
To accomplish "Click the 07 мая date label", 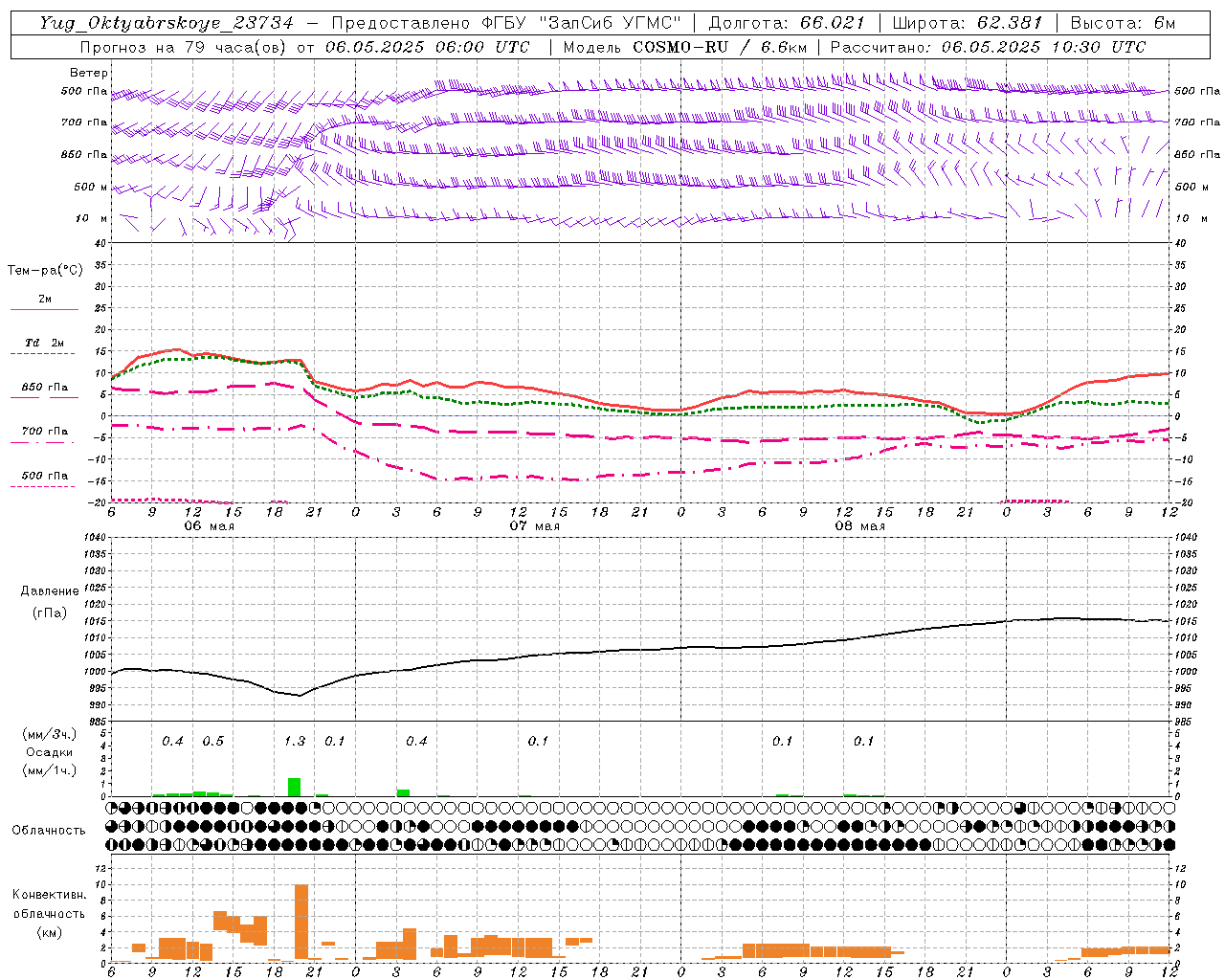I will tap(534, 526).
